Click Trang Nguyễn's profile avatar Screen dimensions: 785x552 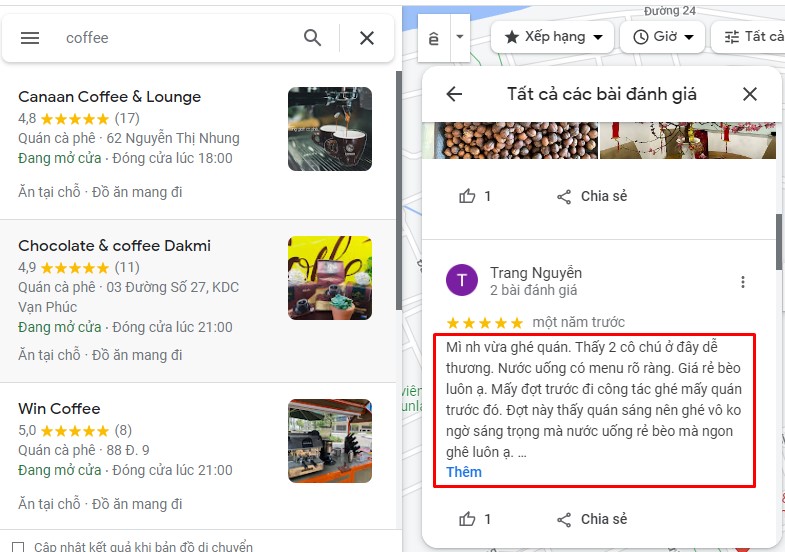pyautogui.click(x=461, y=281)
